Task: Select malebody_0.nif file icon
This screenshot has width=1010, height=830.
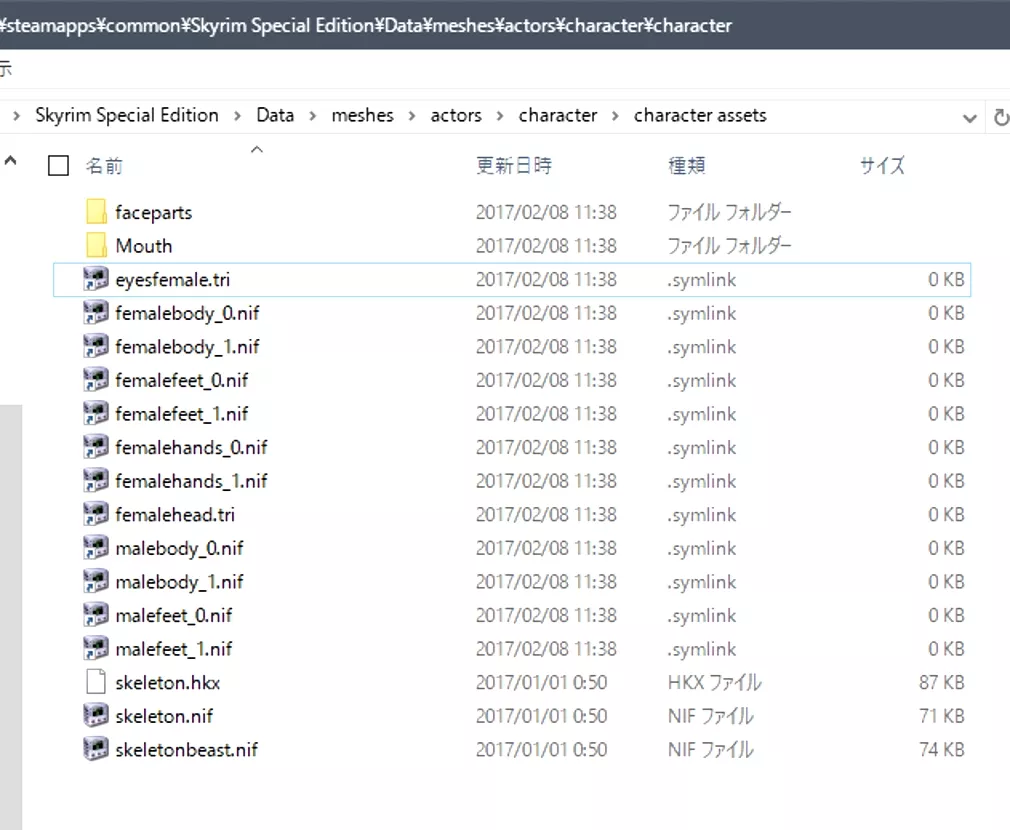Action: click(96, 547)
